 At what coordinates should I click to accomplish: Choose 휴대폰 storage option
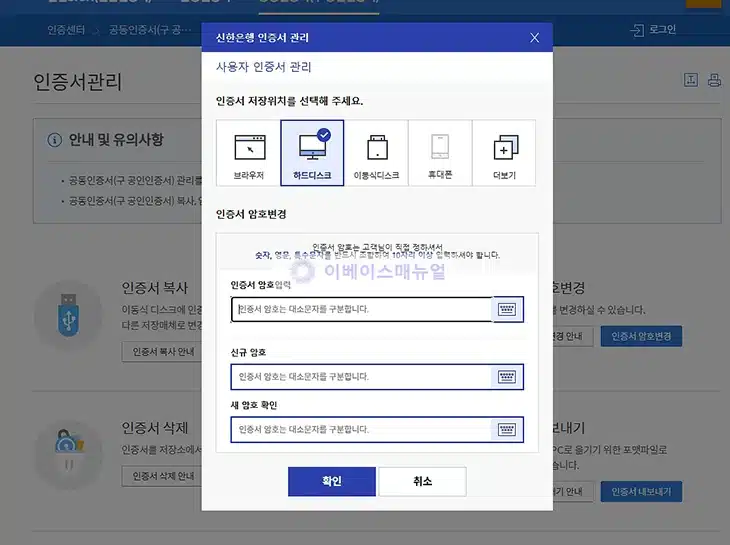[x=440, y=153]
